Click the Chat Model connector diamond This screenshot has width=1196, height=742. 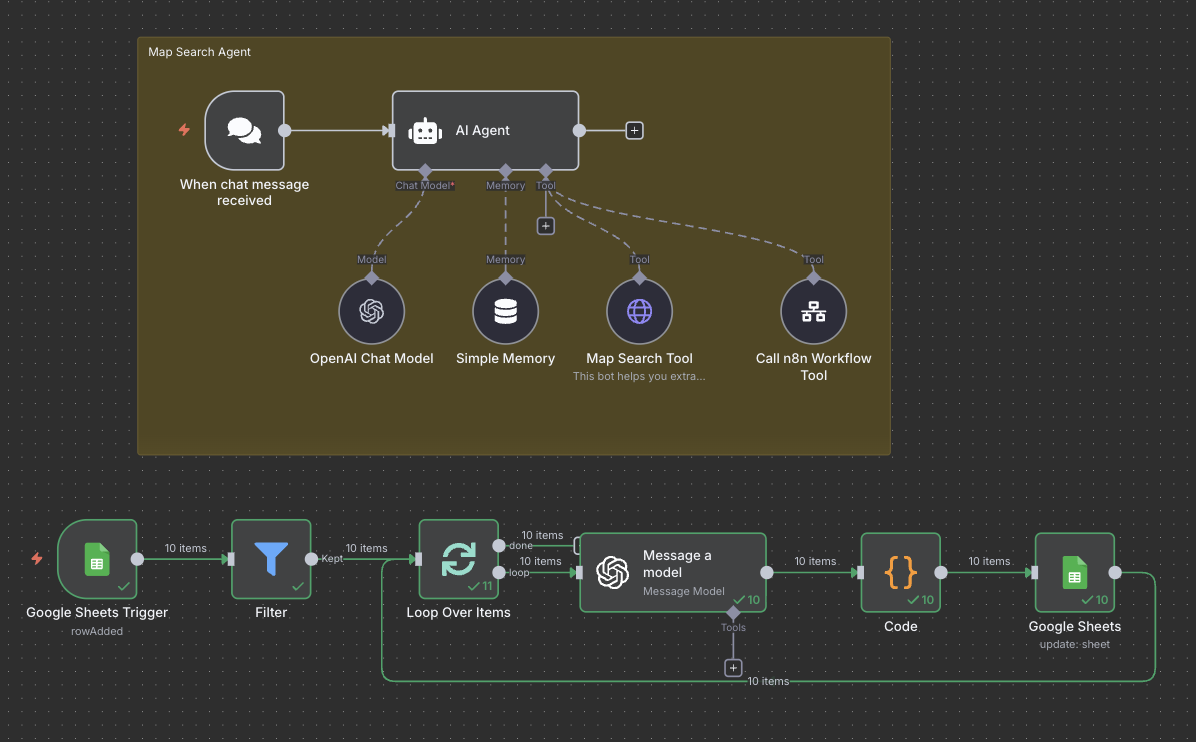424,171
